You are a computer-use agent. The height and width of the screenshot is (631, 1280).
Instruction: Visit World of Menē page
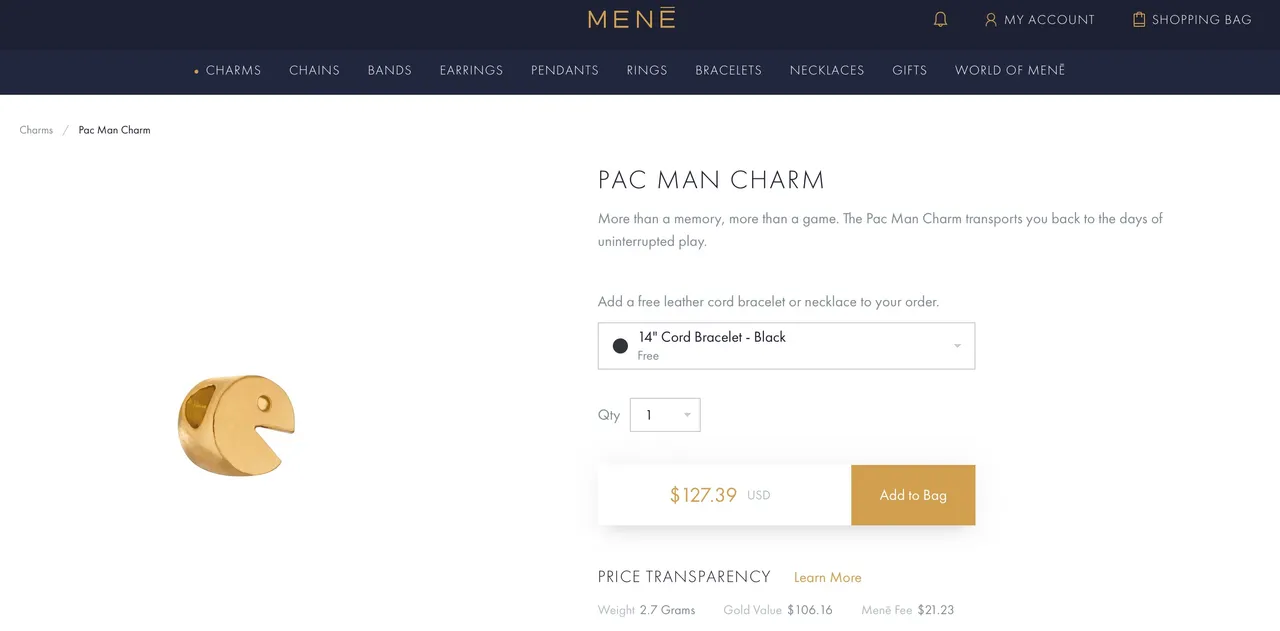click(x=1010, y=70)
